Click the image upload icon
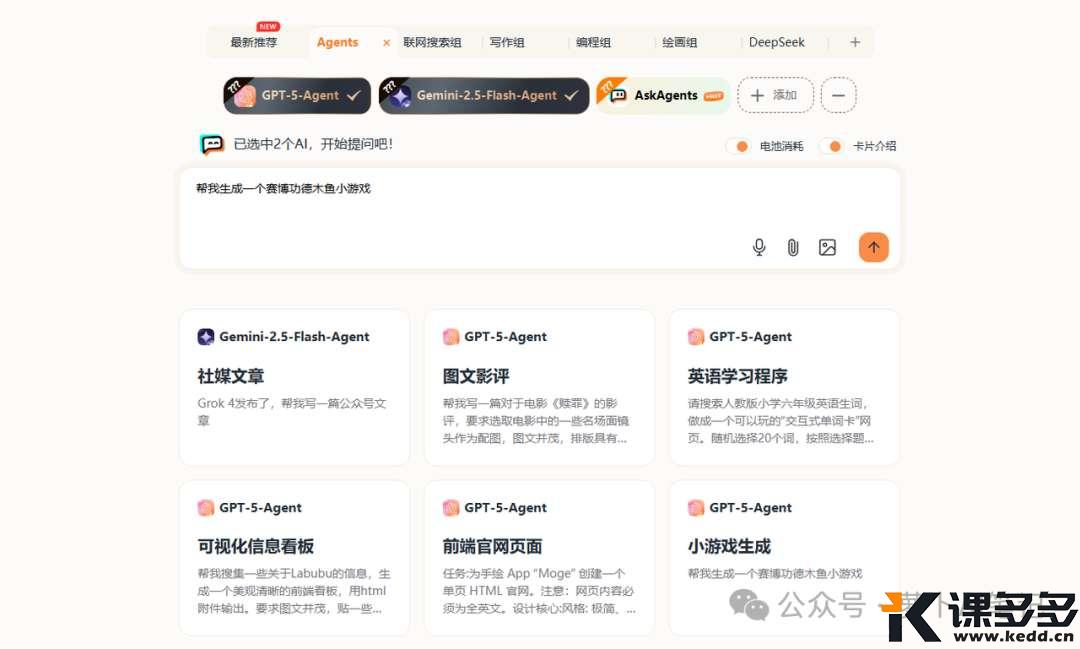1080x649 pixels. tap(827, 247)
